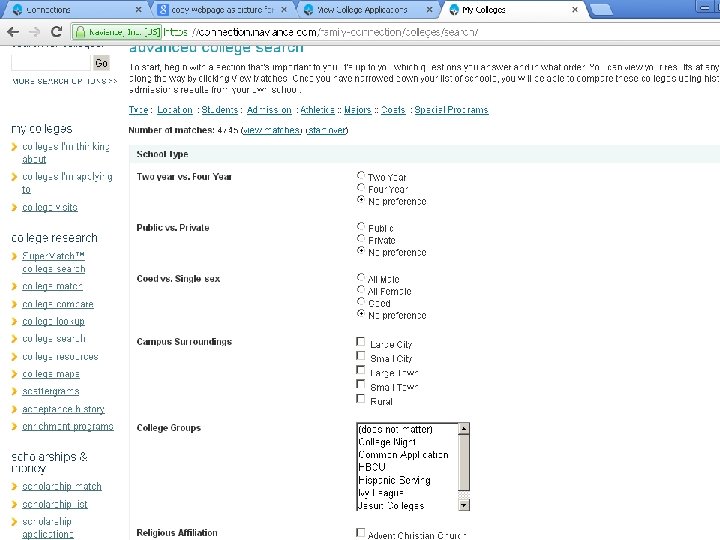Click the browser forward arrow
Screen dimensions: 720x540
tap(34, 32)
